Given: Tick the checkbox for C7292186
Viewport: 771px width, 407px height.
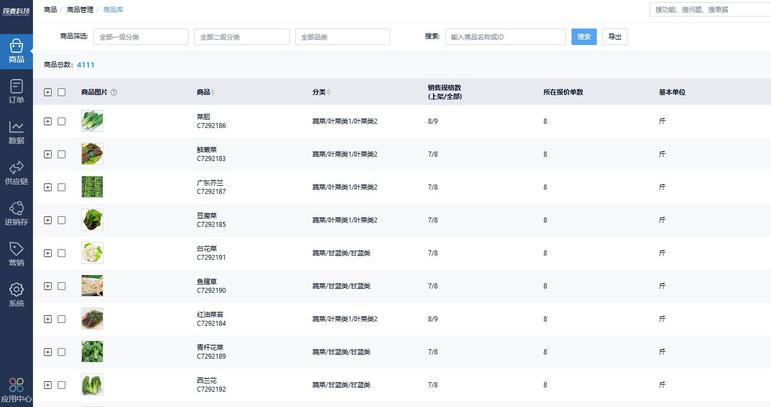Looking at the screenshot, I should click(61, 121).
